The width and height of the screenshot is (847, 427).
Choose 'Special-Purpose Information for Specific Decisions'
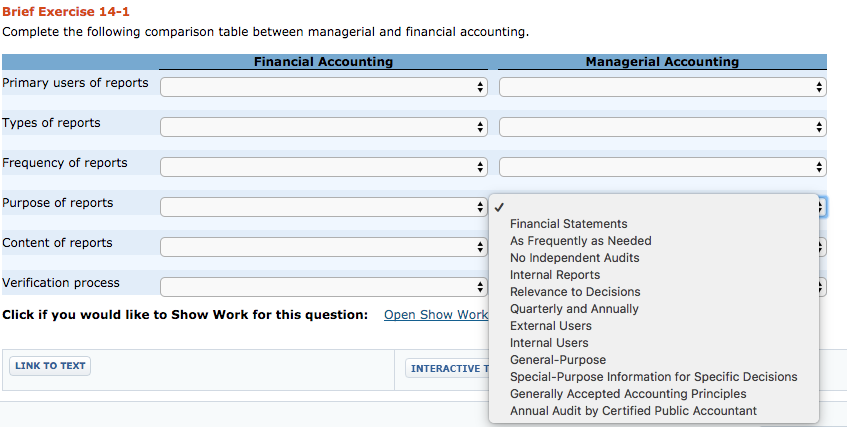[654, 377]
